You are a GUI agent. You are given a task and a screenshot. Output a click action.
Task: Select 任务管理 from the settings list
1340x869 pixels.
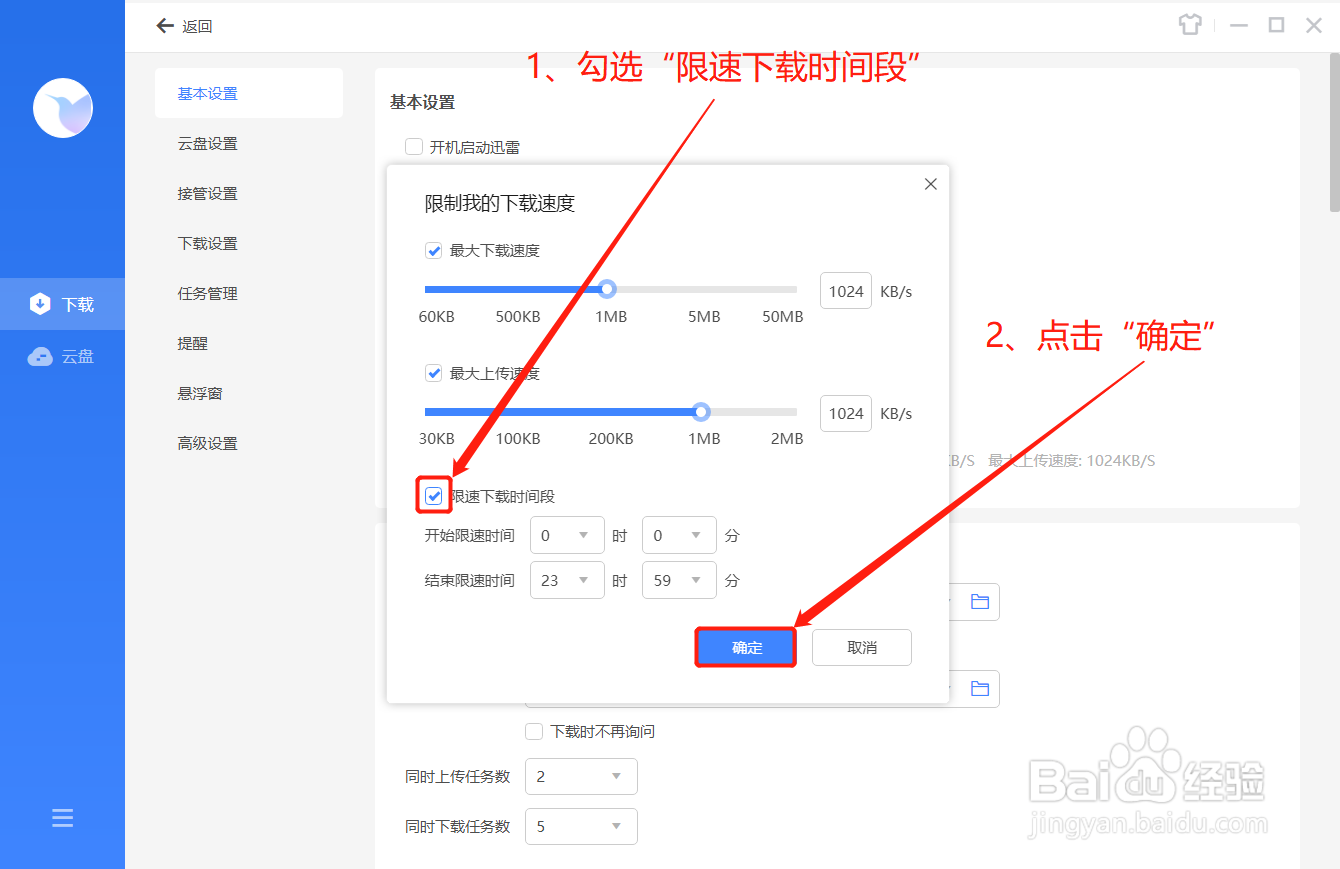pos(207,293)
